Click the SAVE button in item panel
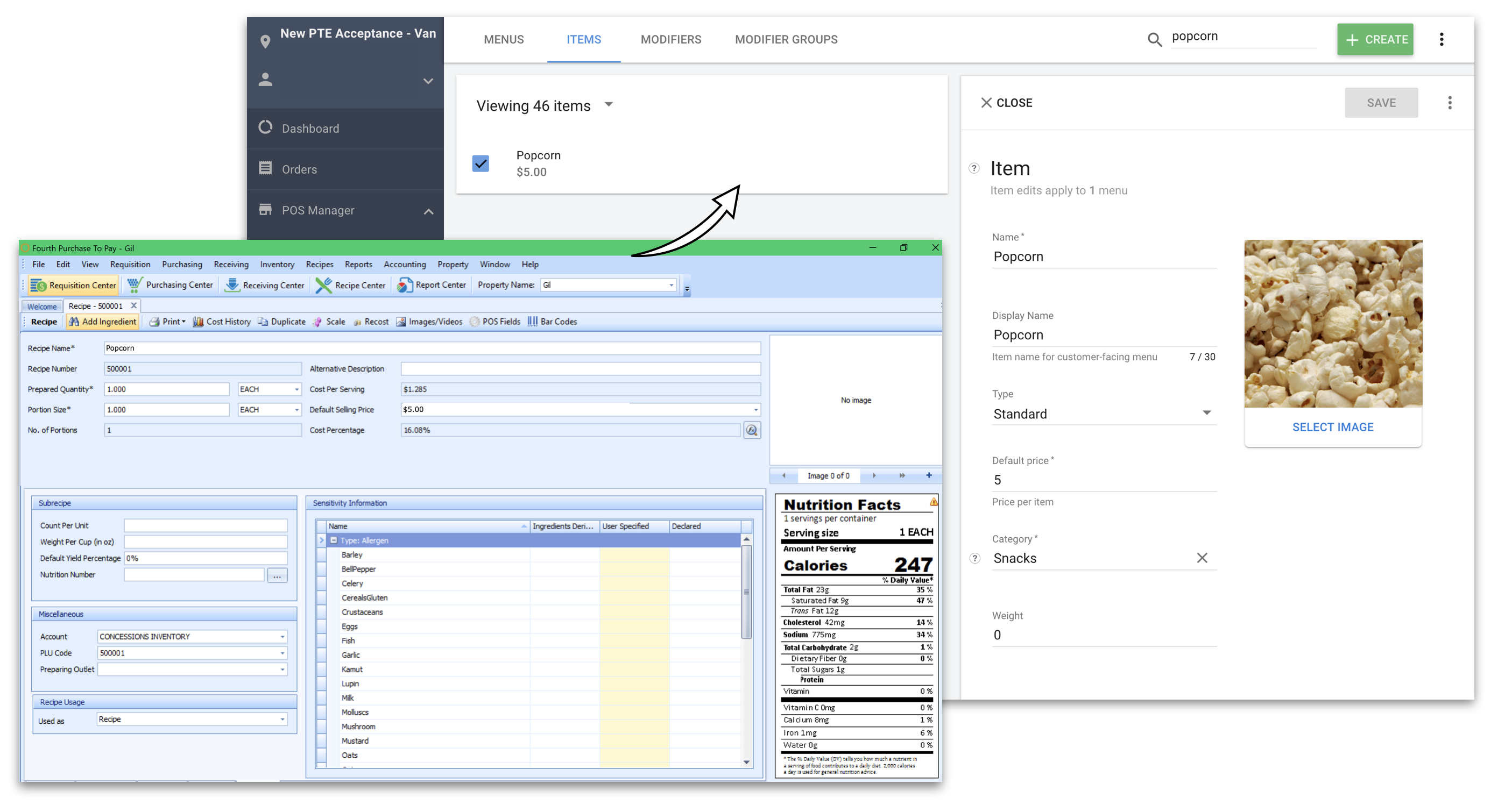 (x=1381, y=101)
